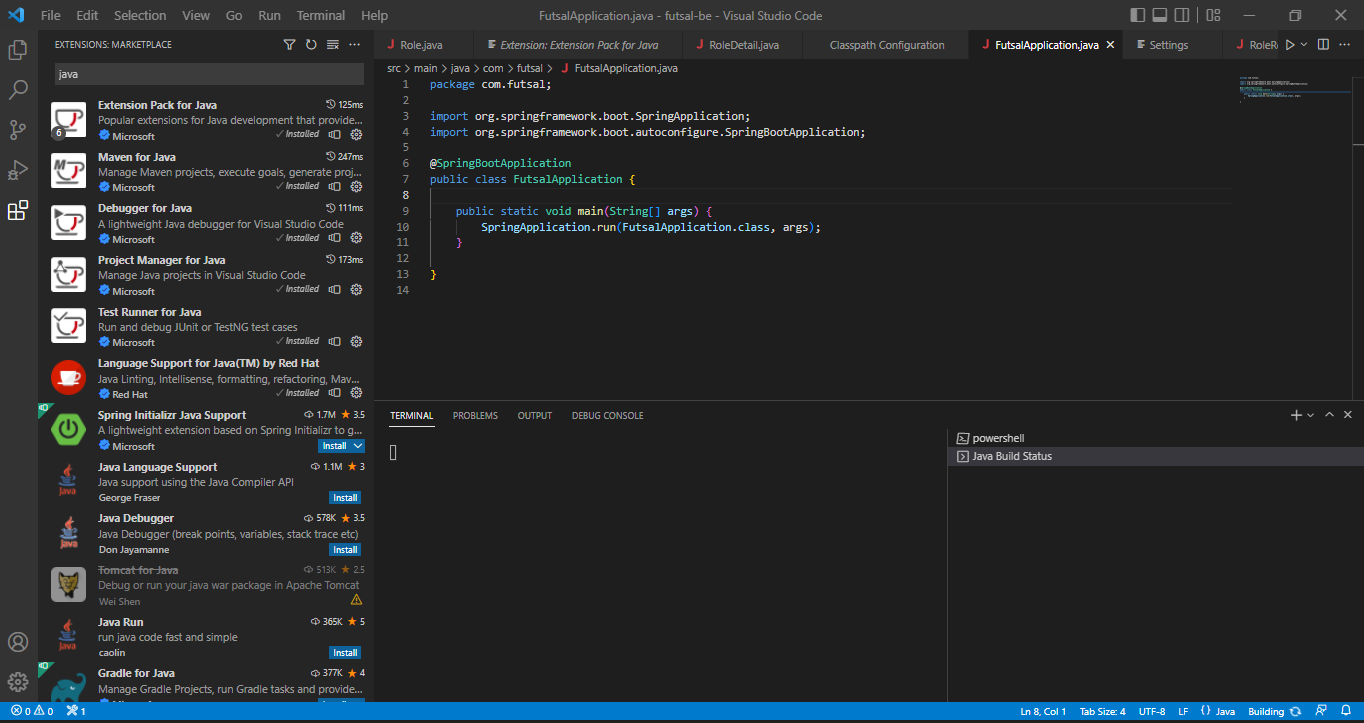Select the powershell terminal entry
This screenshot has height=723, width=1364.
(x=1155, y=438)
